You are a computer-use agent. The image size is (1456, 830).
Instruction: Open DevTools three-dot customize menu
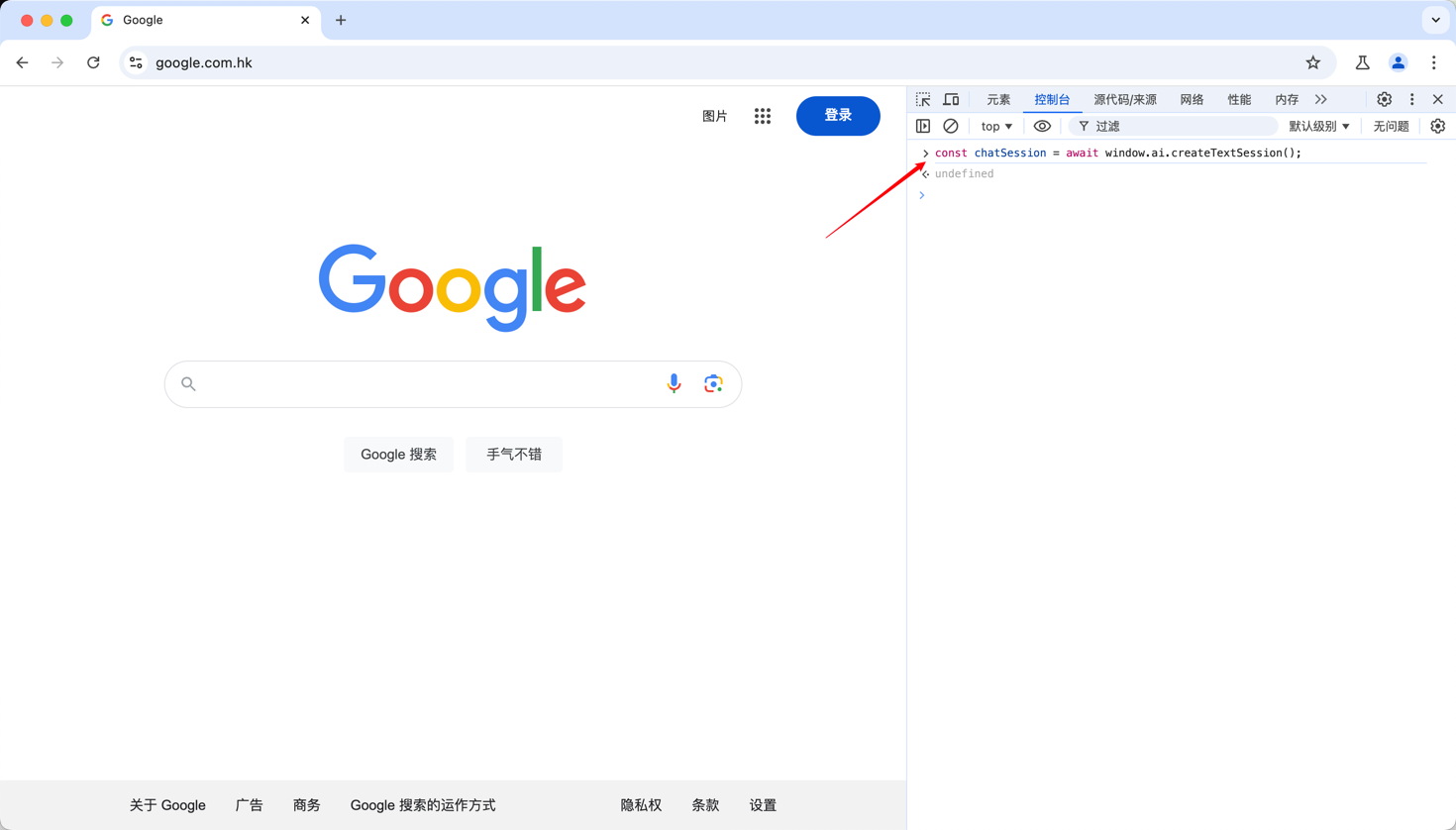(1411, 99)
